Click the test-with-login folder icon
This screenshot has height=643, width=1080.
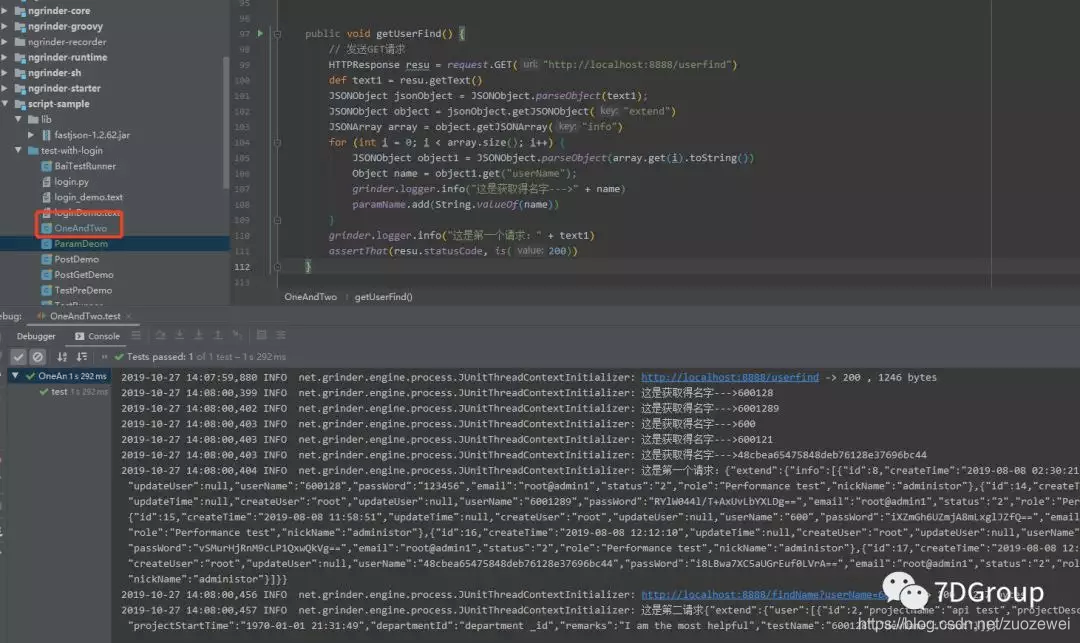(33, 150)
